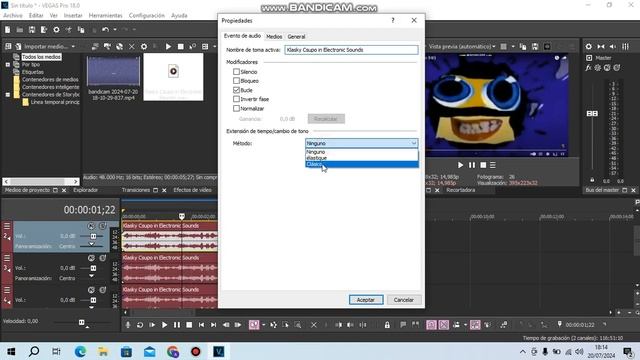Select Clásico in the Método dropdown list
The image size is (640, 360).
(362, 164)
